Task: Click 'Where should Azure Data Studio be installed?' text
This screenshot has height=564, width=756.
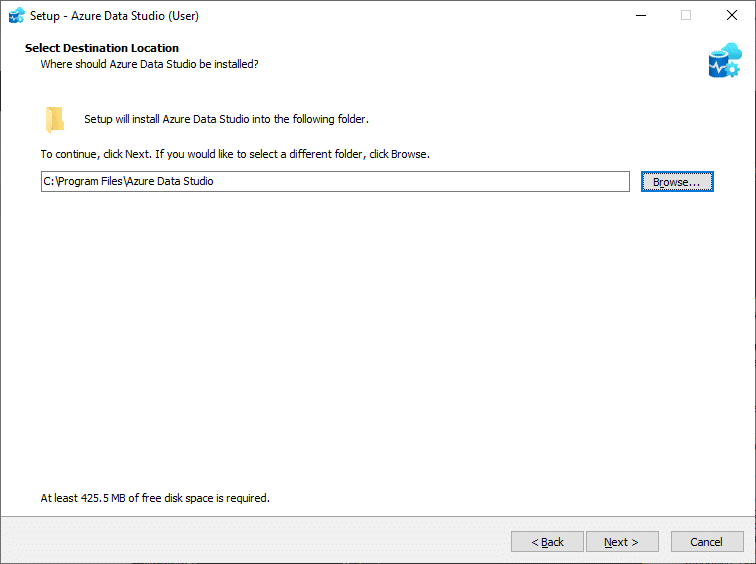Action: [x=149, y=64]
